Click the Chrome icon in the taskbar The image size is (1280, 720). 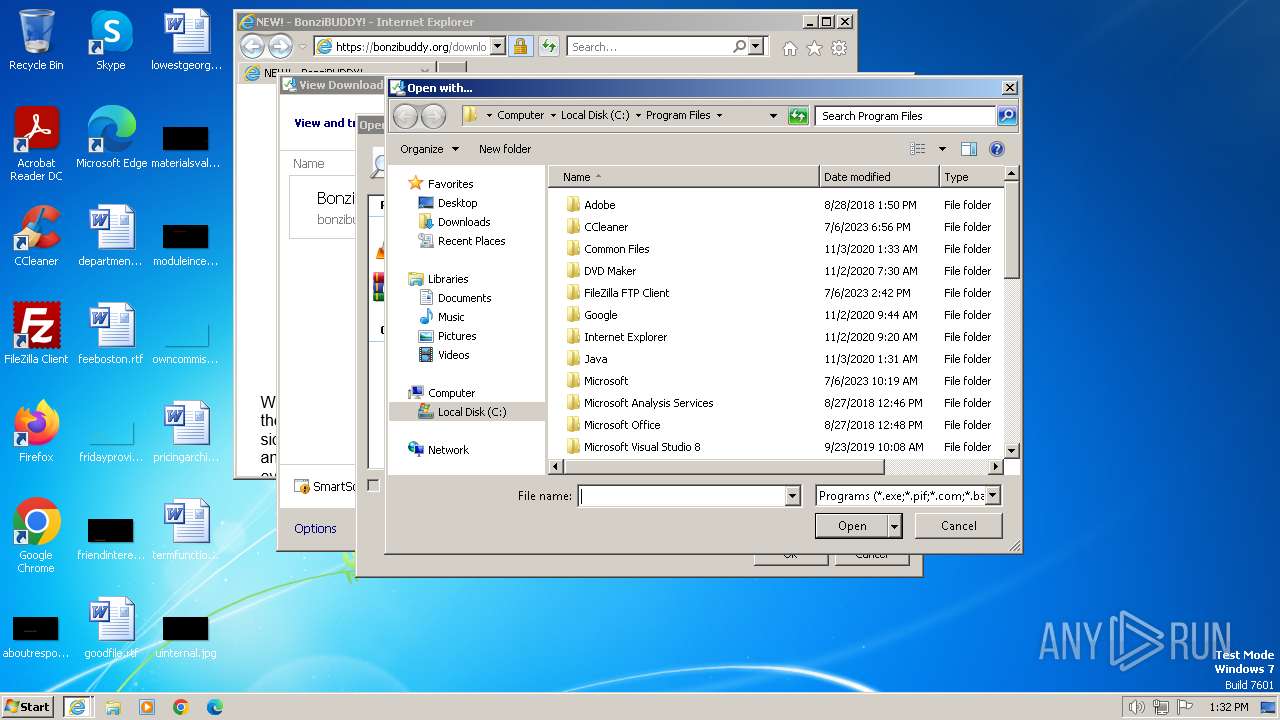181,707
